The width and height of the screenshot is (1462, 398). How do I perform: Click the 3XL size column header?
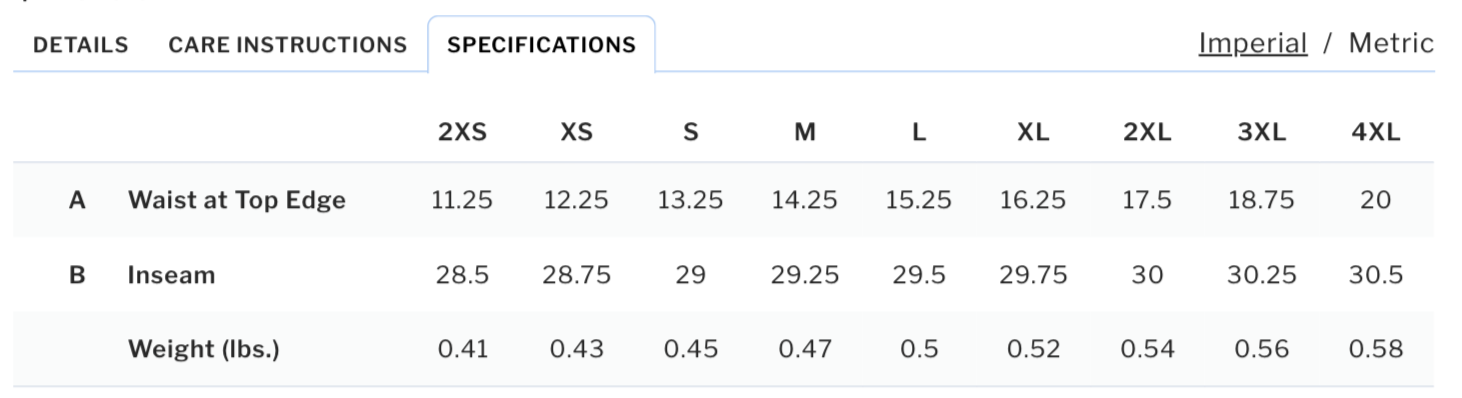click(x=1262, y=132)
